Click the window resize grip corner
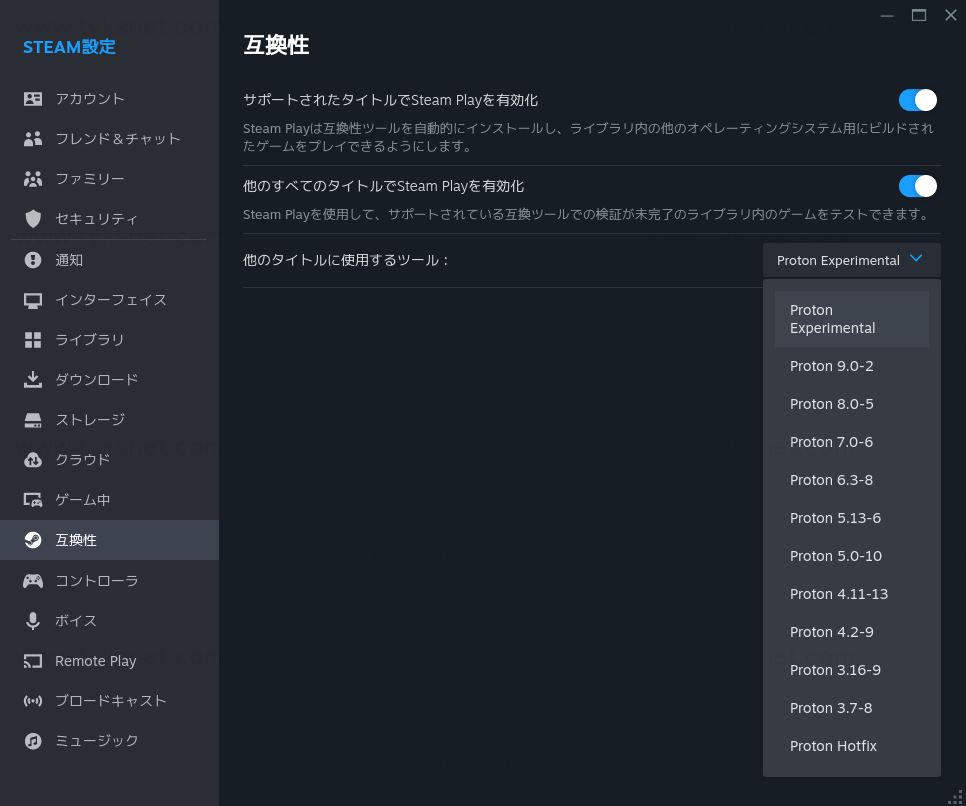Viewport: 966px width, 806px height. pyautogui.click(x=956, y=797)
